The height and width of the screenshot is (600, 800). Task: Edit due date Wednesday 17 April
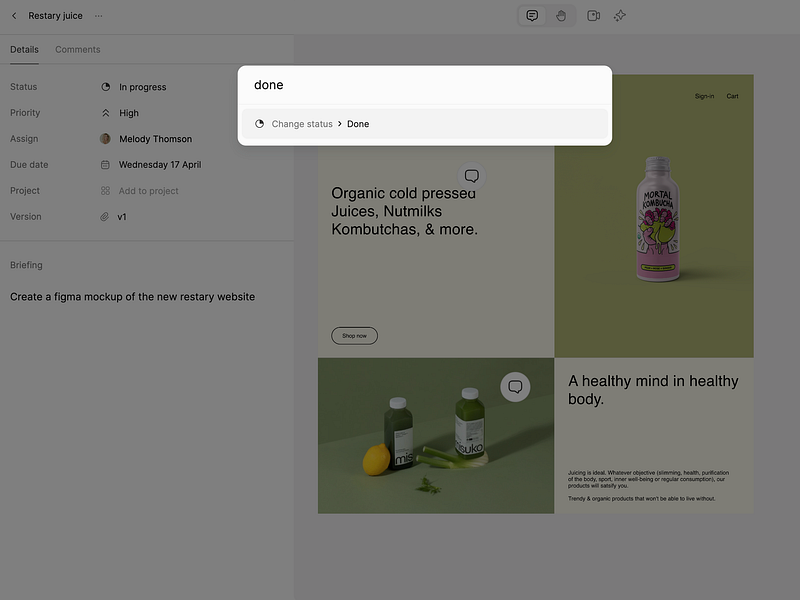point(151,165)
